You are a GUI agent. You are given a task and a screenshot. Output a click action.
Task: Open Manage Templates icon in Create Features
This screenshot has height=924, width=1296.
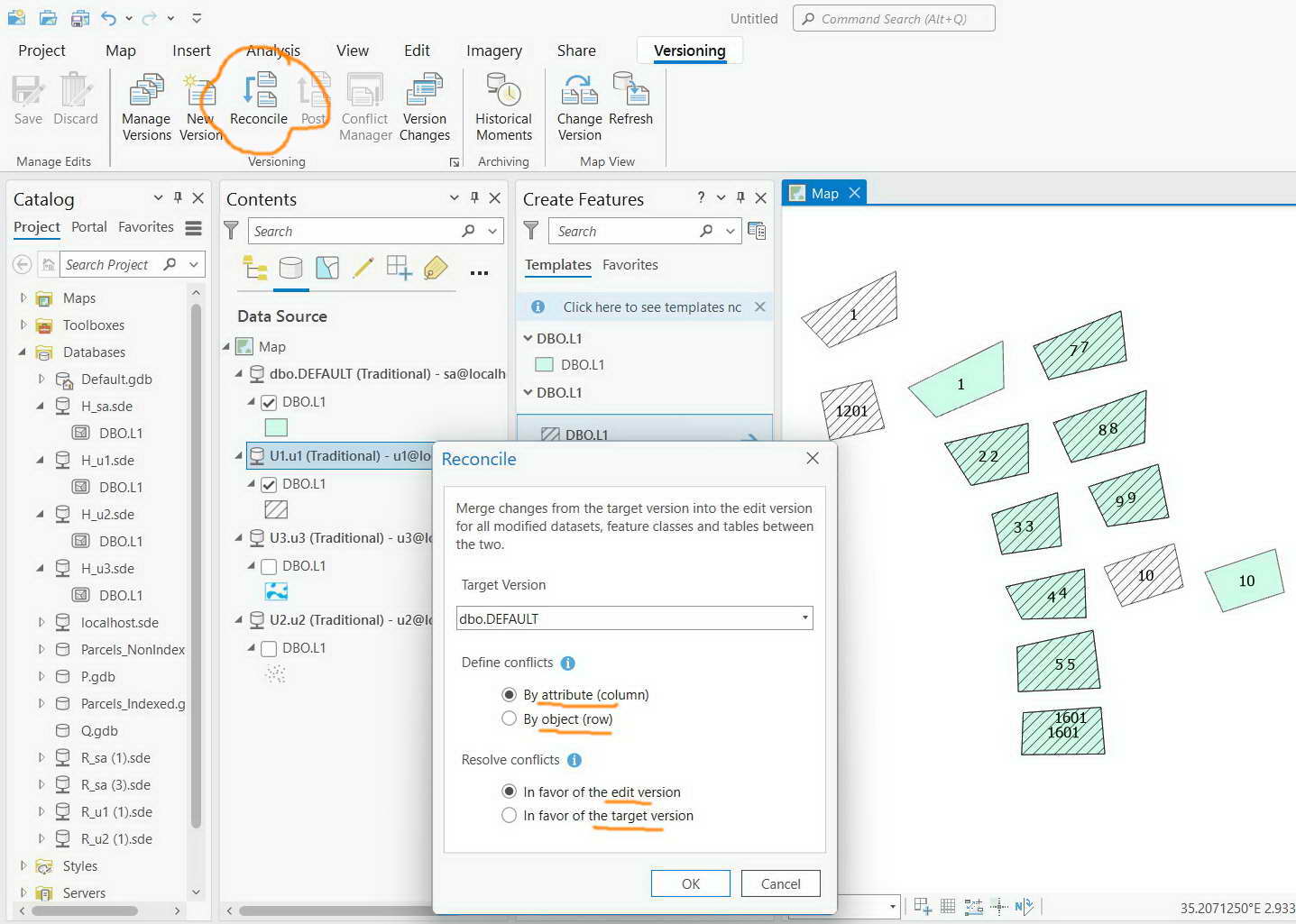pos(757,231)
